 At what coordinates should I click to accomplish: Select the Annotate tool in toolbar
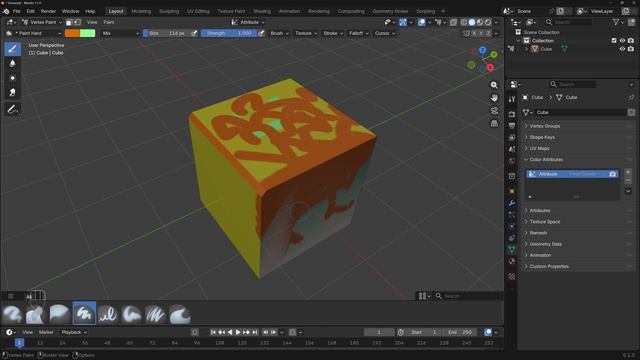click(x=12, y=109)
